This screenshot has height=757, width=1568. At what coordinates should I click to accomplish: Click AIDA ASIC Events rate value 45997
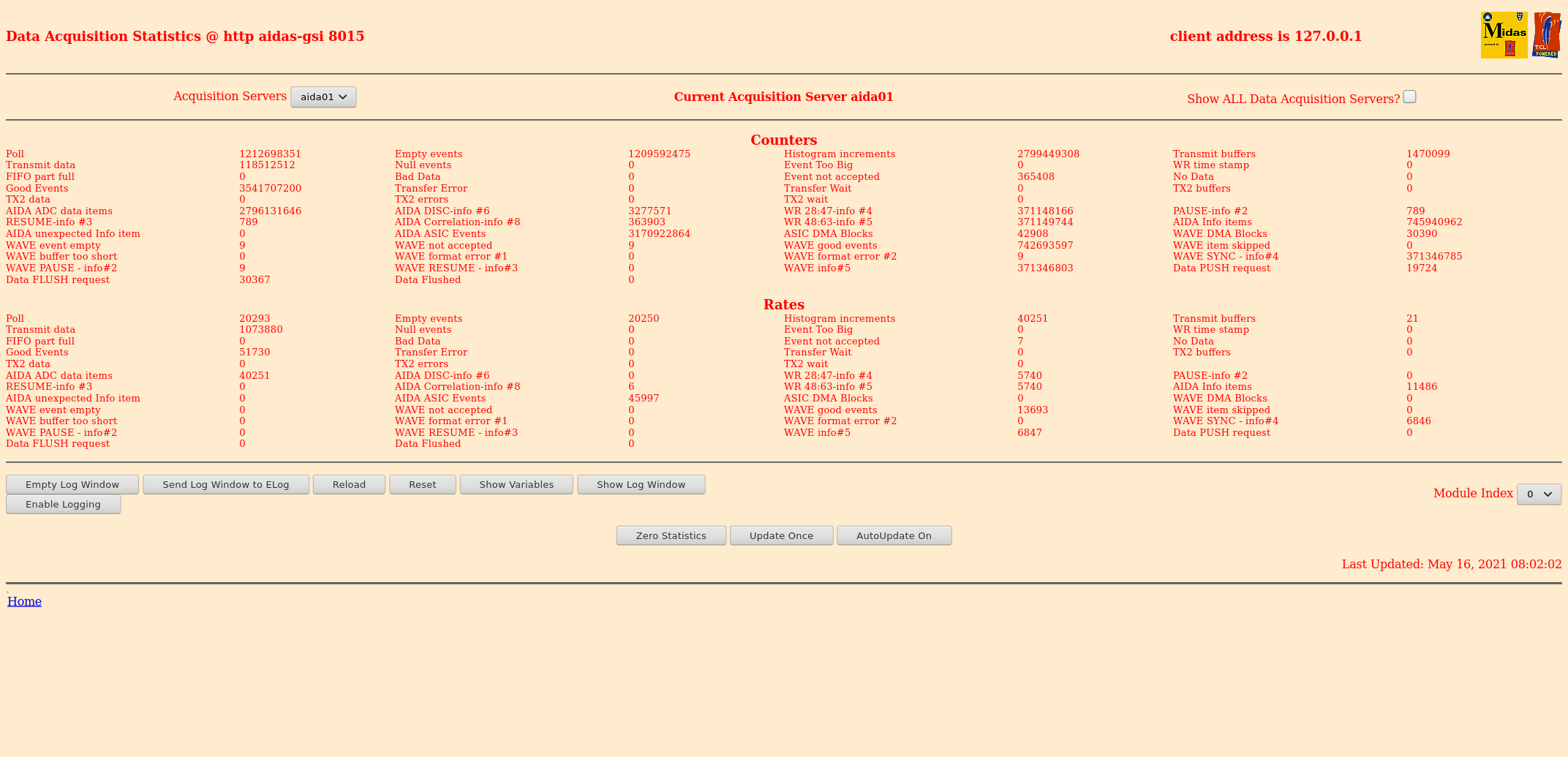click(x=644, y=399)
